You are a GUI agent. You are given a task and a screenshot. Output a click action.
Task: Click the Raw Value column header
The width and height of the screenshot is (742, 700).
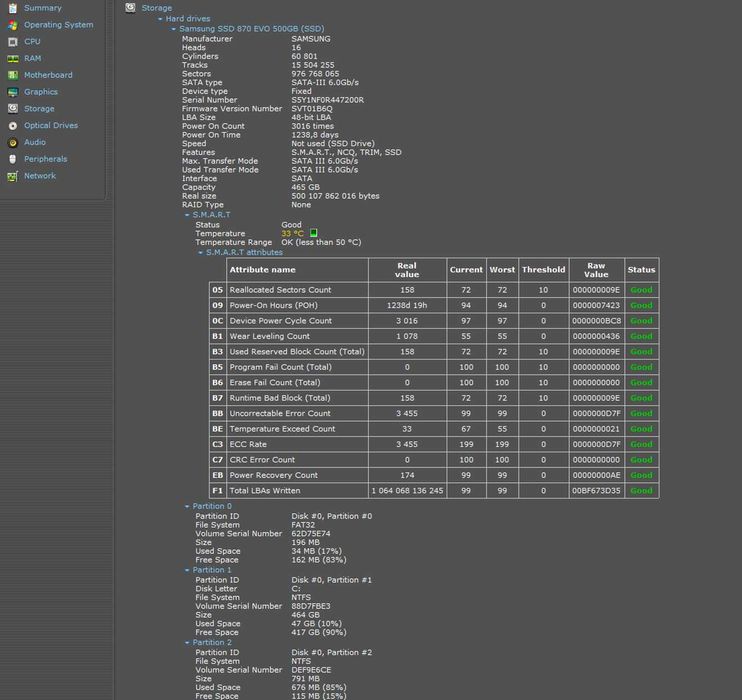click(596, 270)
